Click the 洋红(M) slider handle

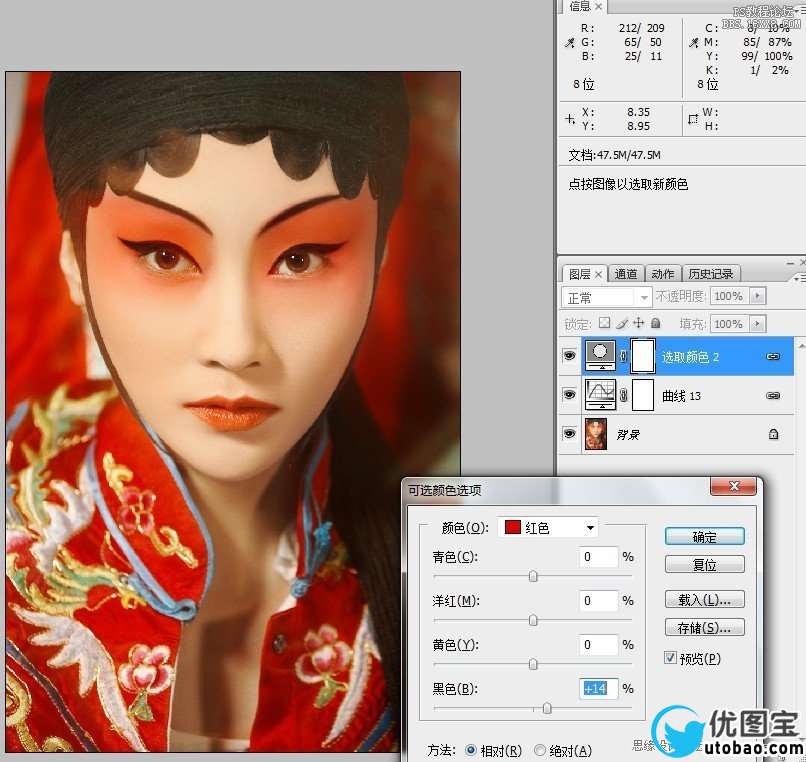[533, 621]
